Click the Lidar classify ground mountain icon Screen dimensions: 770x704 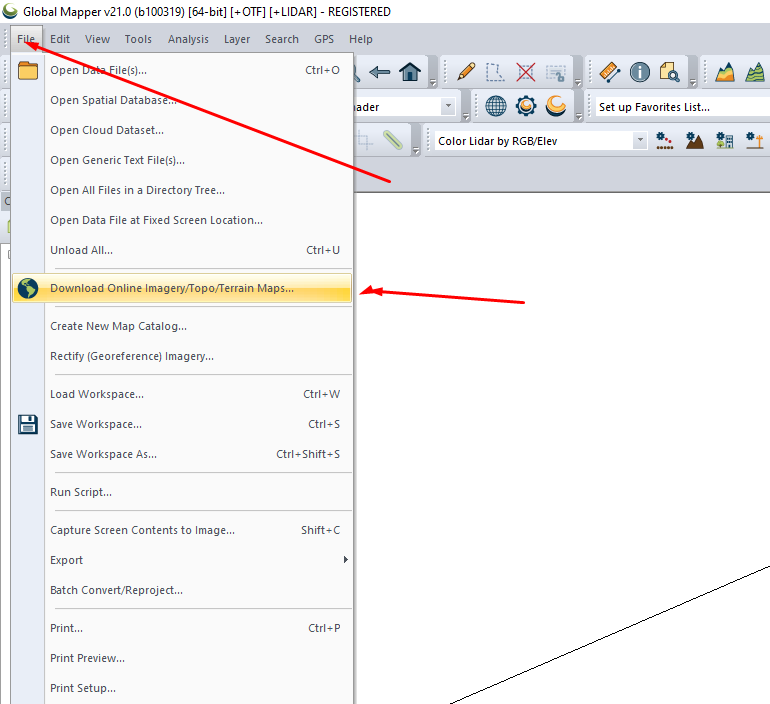[x=694, y=140]
